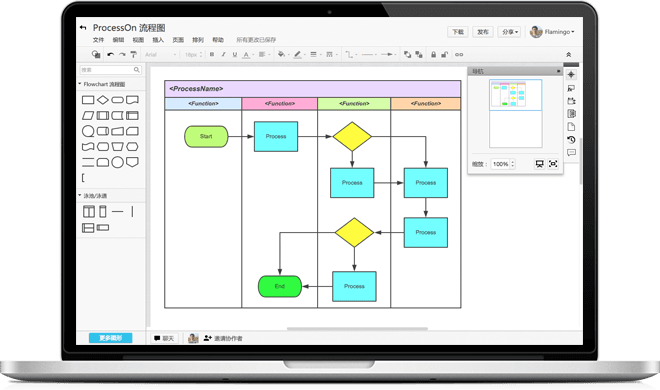Screen dimensions: 660x390
Task: Redo the last action
Action: tap(122, 54)
